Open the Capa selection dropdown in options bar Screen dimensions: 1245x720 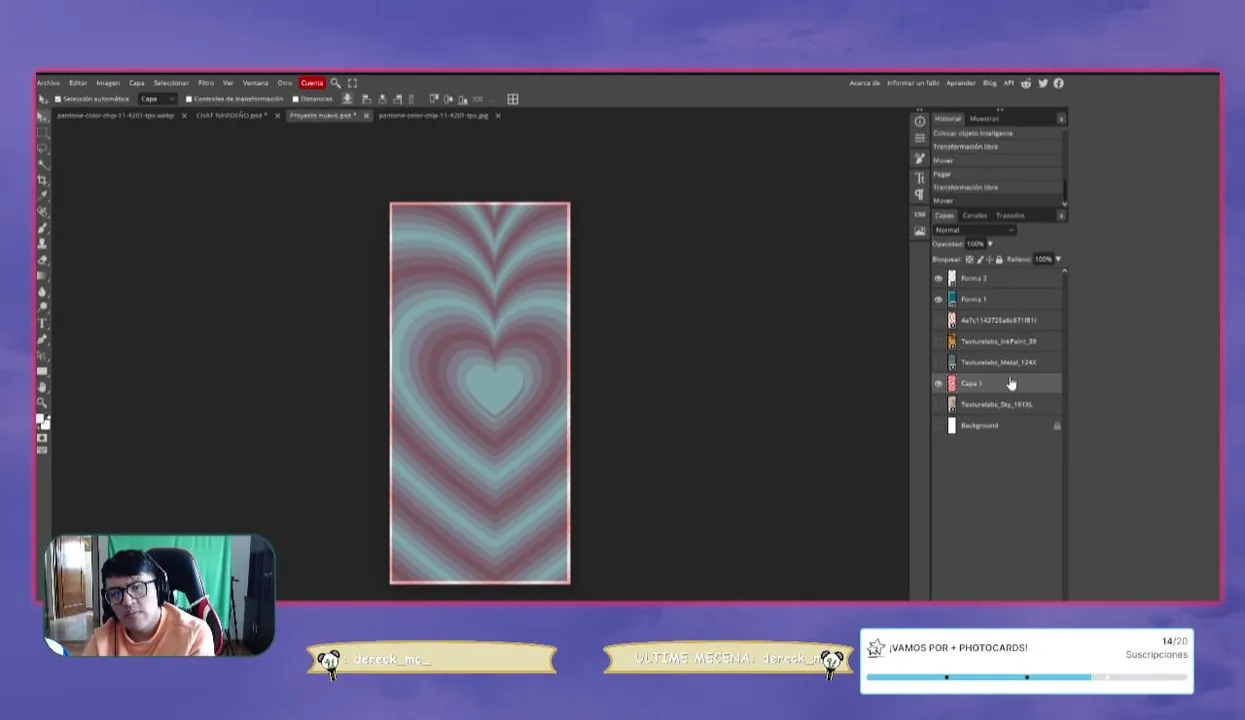tap(157, 99)
